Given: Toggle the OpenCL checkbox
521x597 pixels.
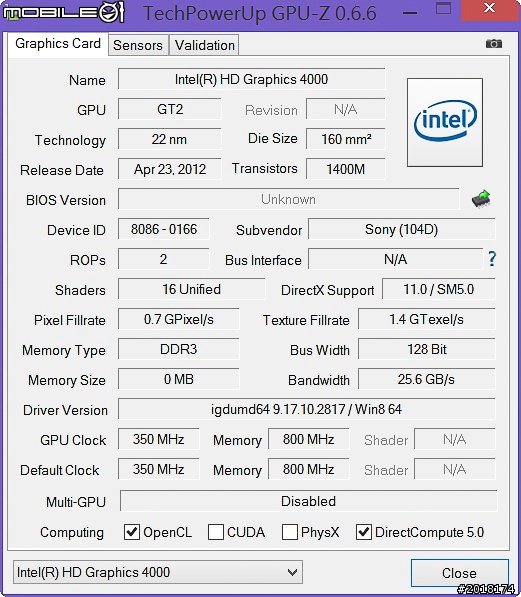Looking at the screenshot, I should pos(132,532).
